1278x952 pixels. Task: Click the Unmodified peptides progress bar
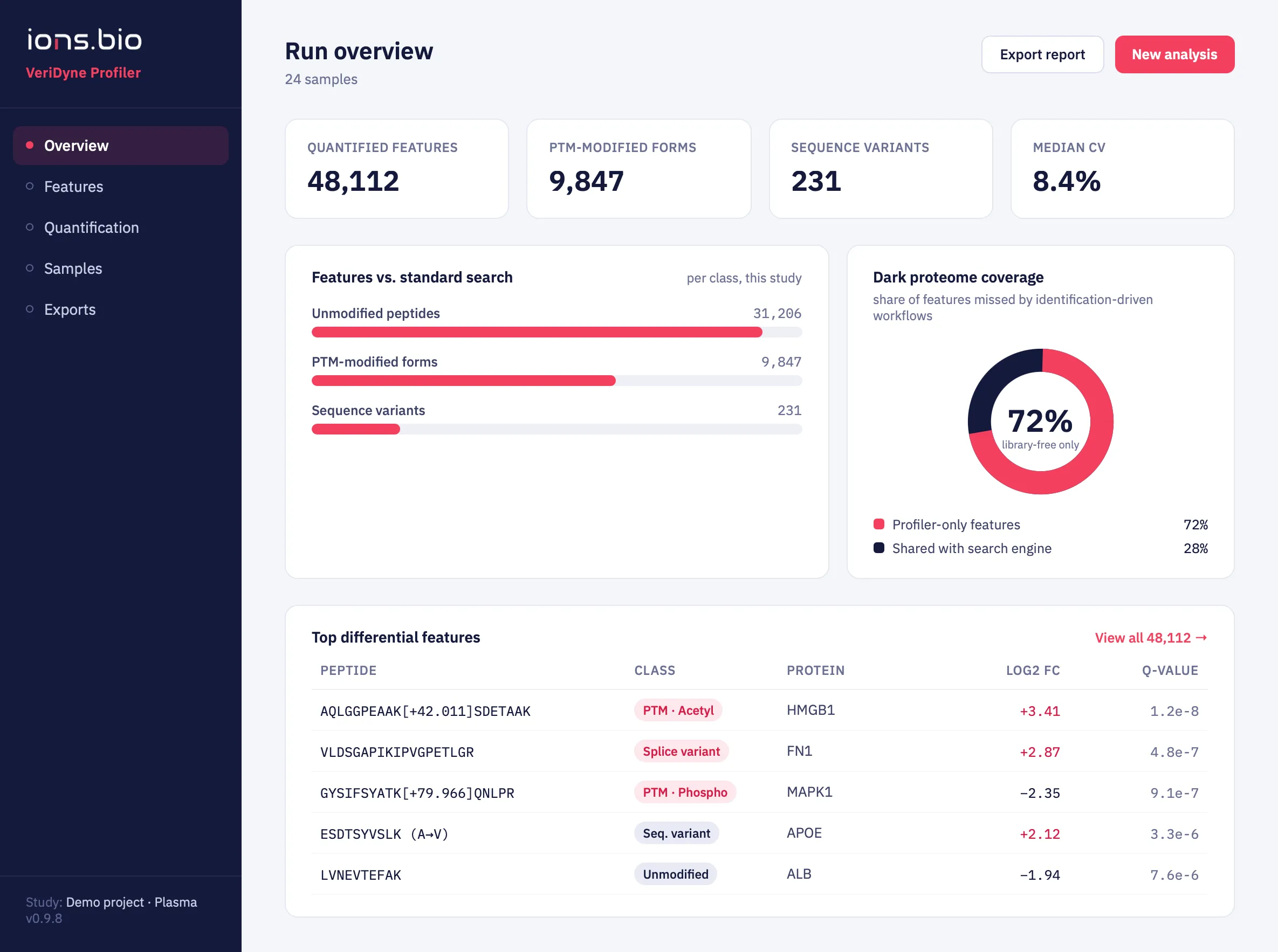click(x=556, y=332)
